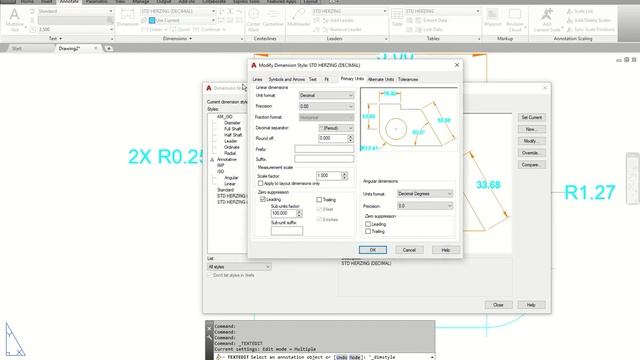The image size is (640, 360).
Task: Open the linear Unit format dropdown
Action: (x=326, y=95)
